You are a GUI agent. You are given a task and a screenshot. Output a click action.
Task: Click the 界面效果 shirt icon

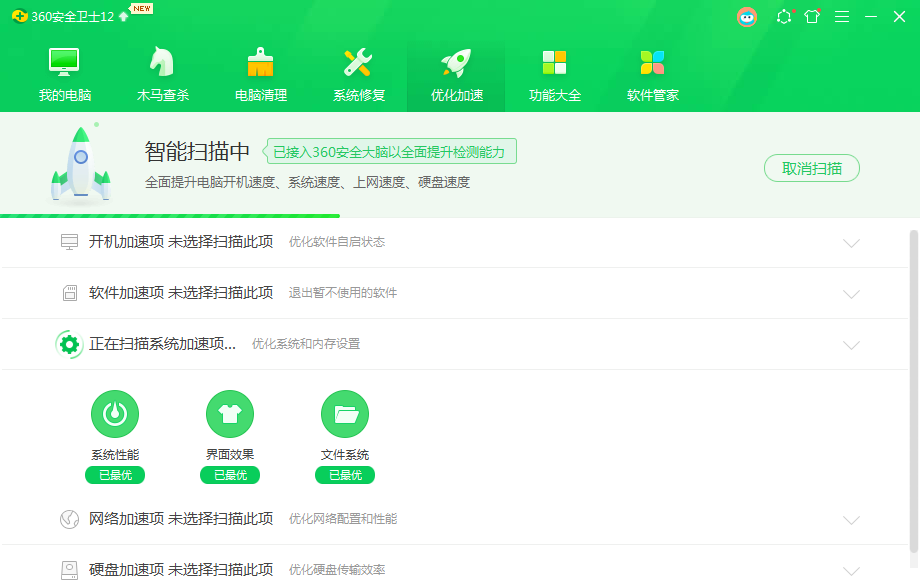pos(230,414)
